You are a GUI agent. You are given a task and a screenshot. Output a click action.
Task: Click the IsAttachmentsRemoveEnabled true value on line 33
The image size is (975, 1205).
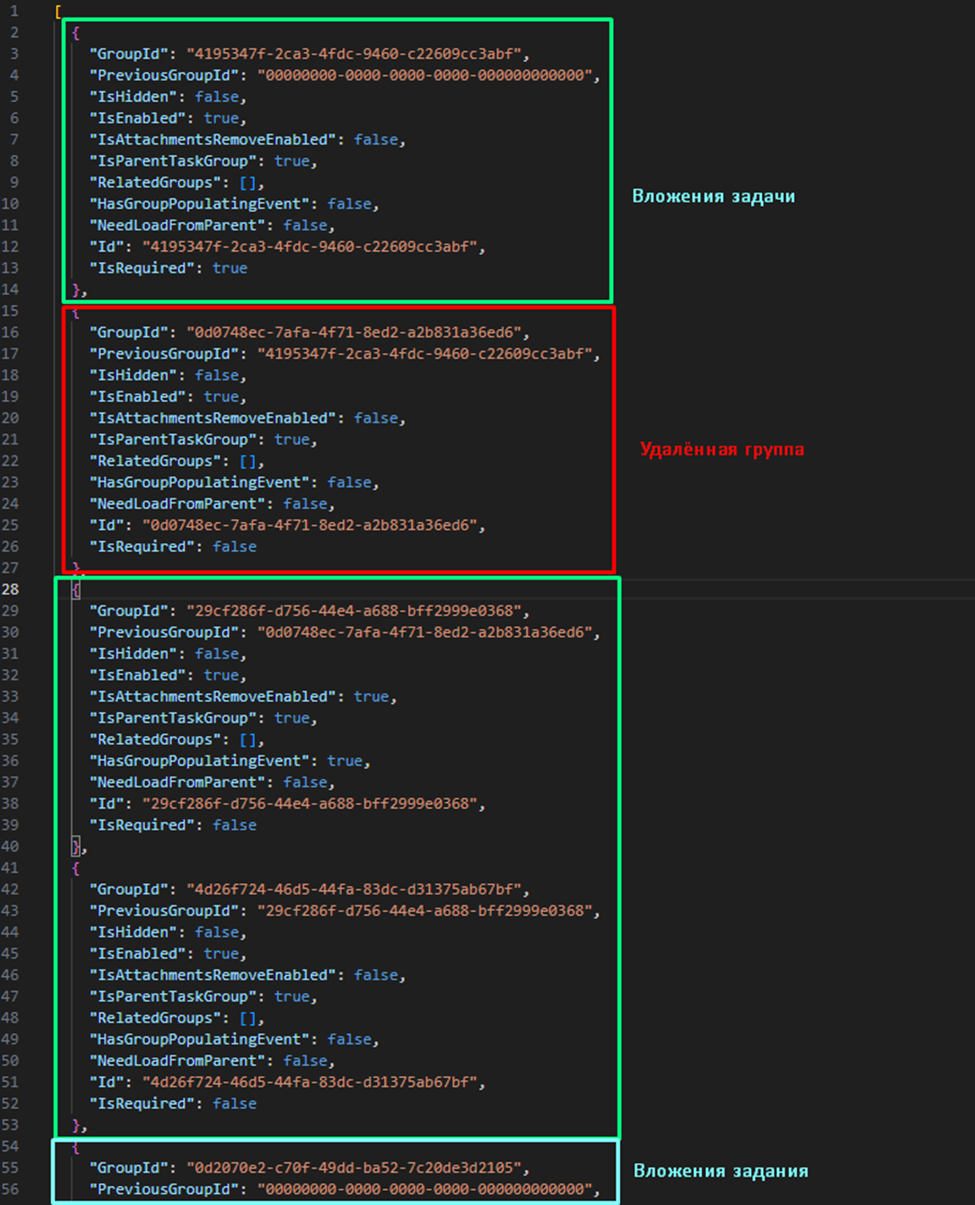pos(371,696)
